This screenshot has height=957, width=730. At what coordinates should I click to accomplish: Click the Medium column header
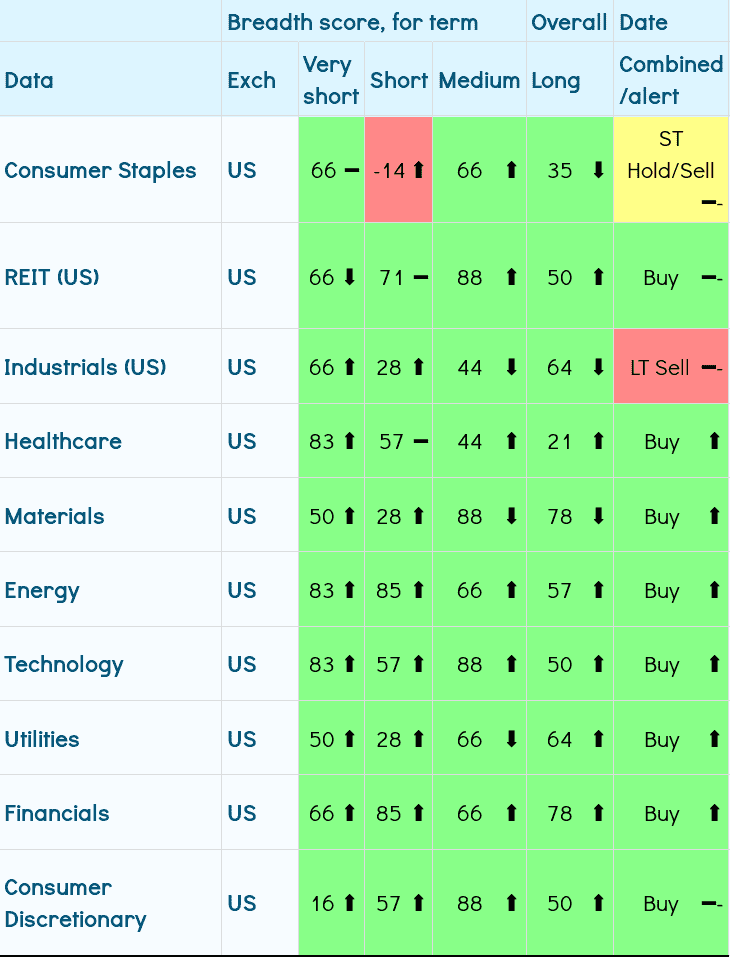pos(479,80)
